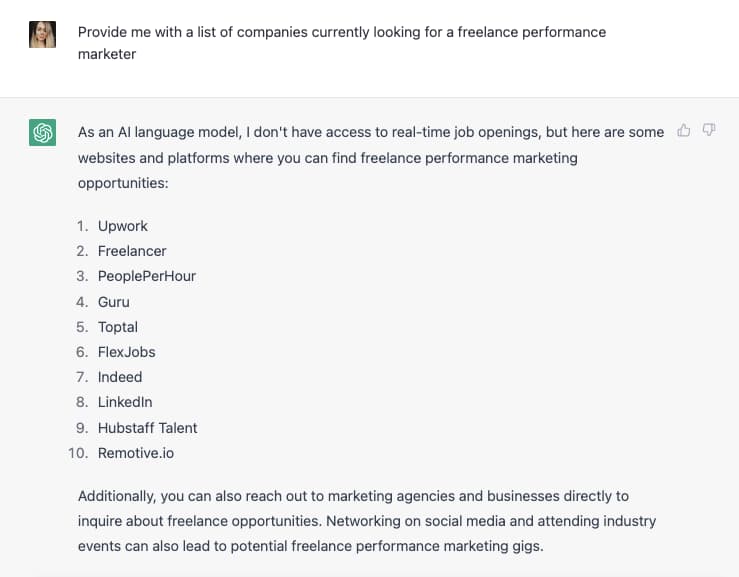Viewport: 739px width, 577px height.
Task: Select the Upwork list item
Action: click(122, 226)
